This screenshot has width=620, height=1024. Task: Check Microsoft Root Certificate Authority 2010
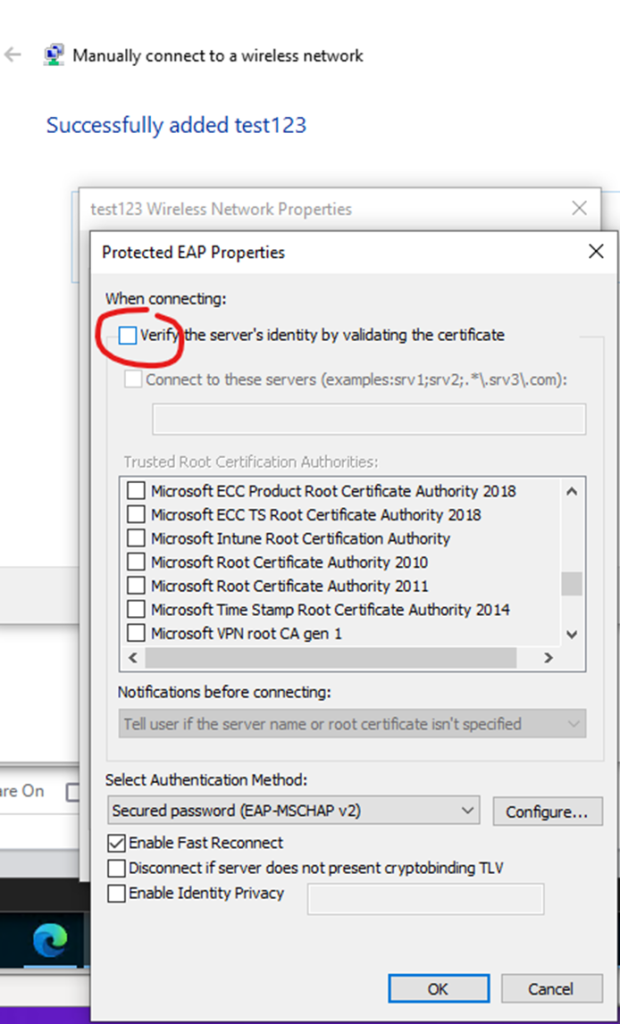click(x=136, y=562)
